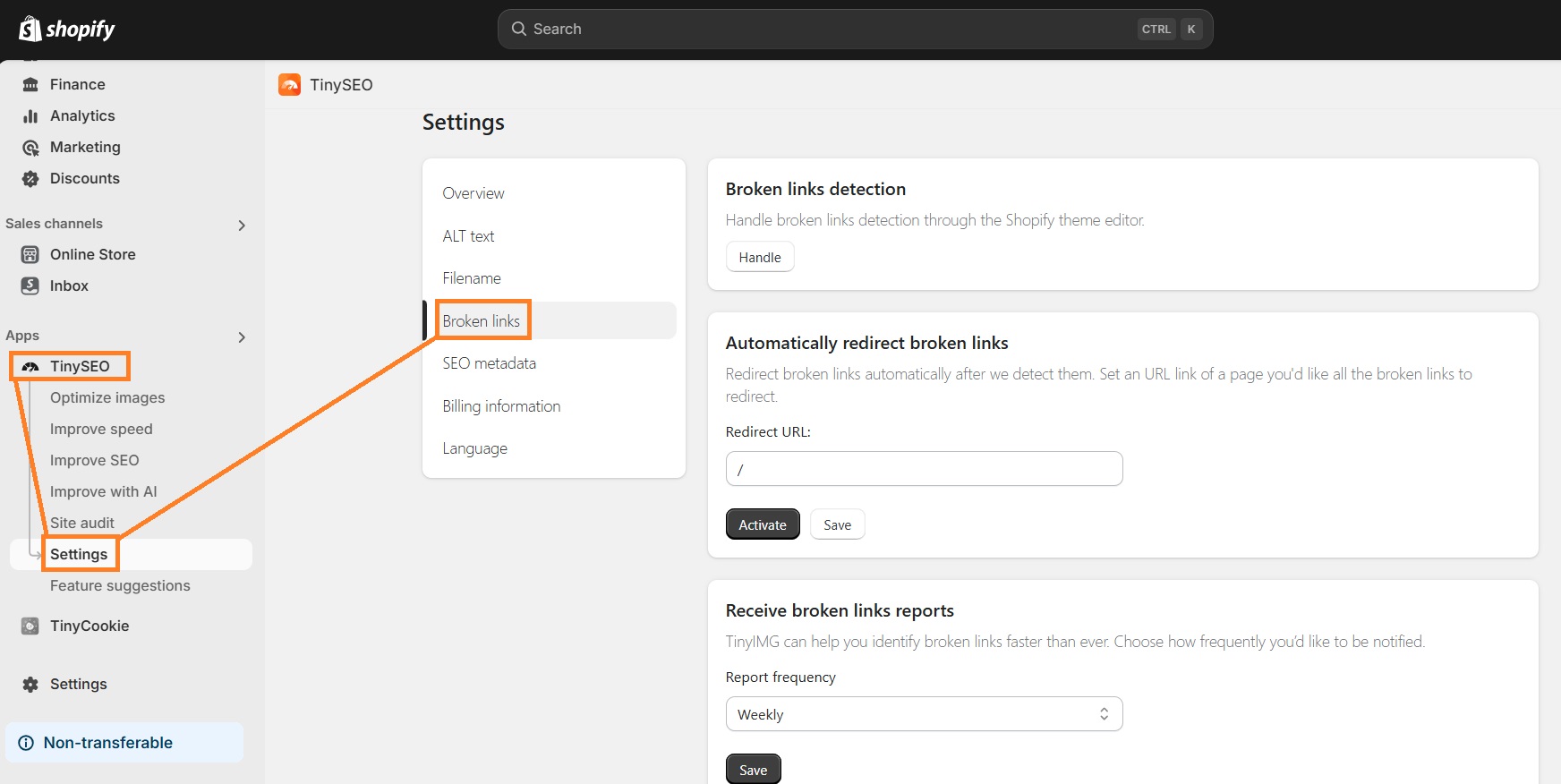Select the SEO metadata settings tab

tap(489, 363)
